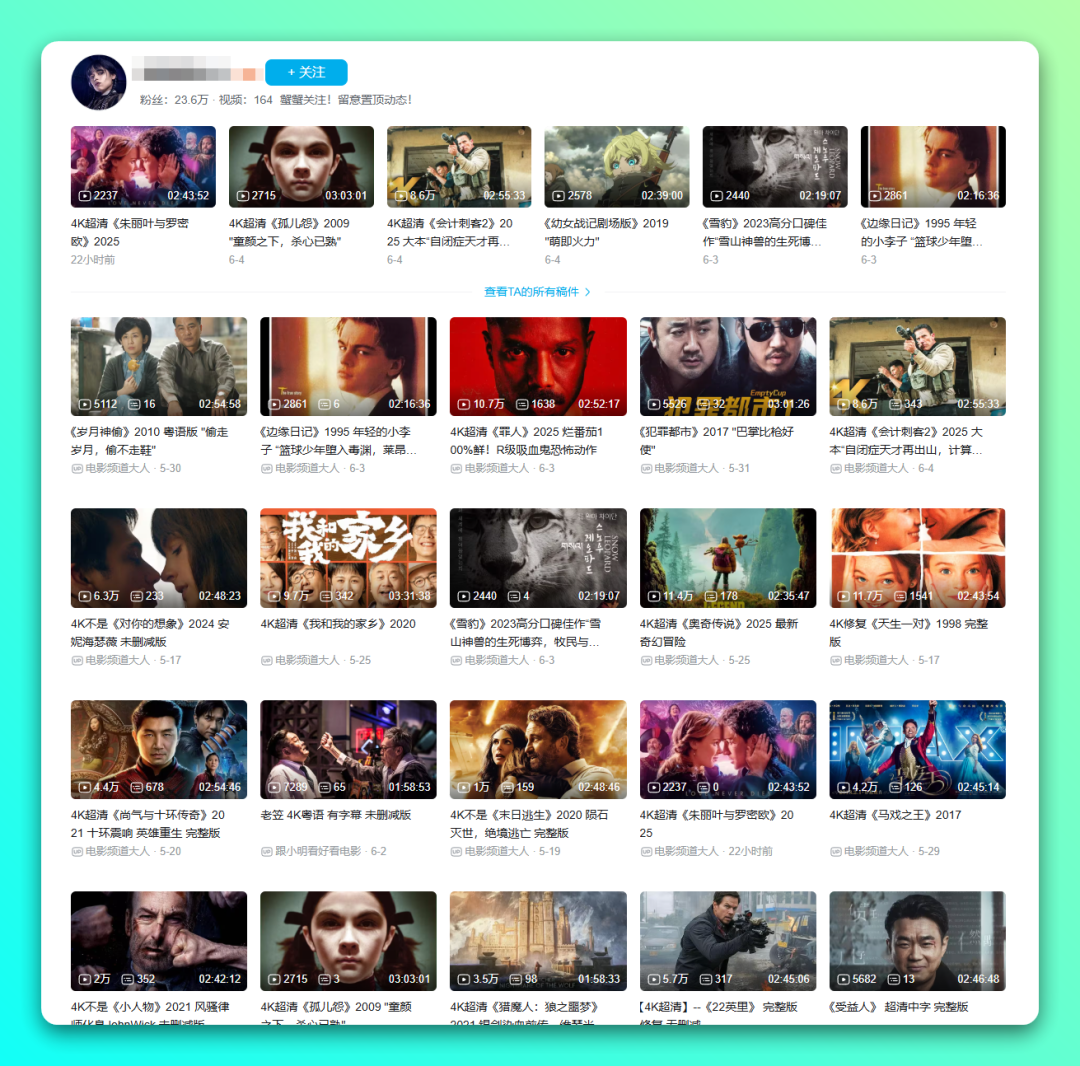Click play-count icon showing 5682 on 受益人

(844, 979)
